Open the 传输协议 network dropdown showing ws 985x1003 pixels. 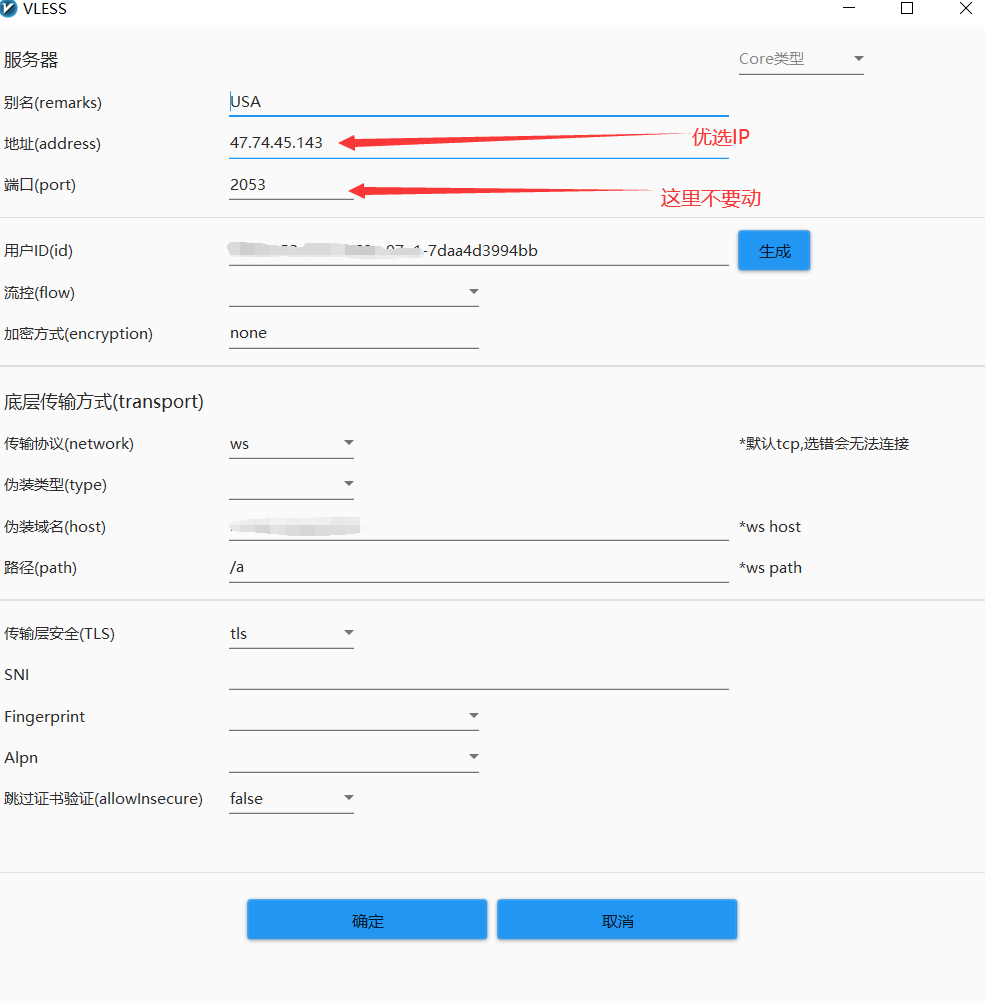pyautogui.click(x=291, y=443)
